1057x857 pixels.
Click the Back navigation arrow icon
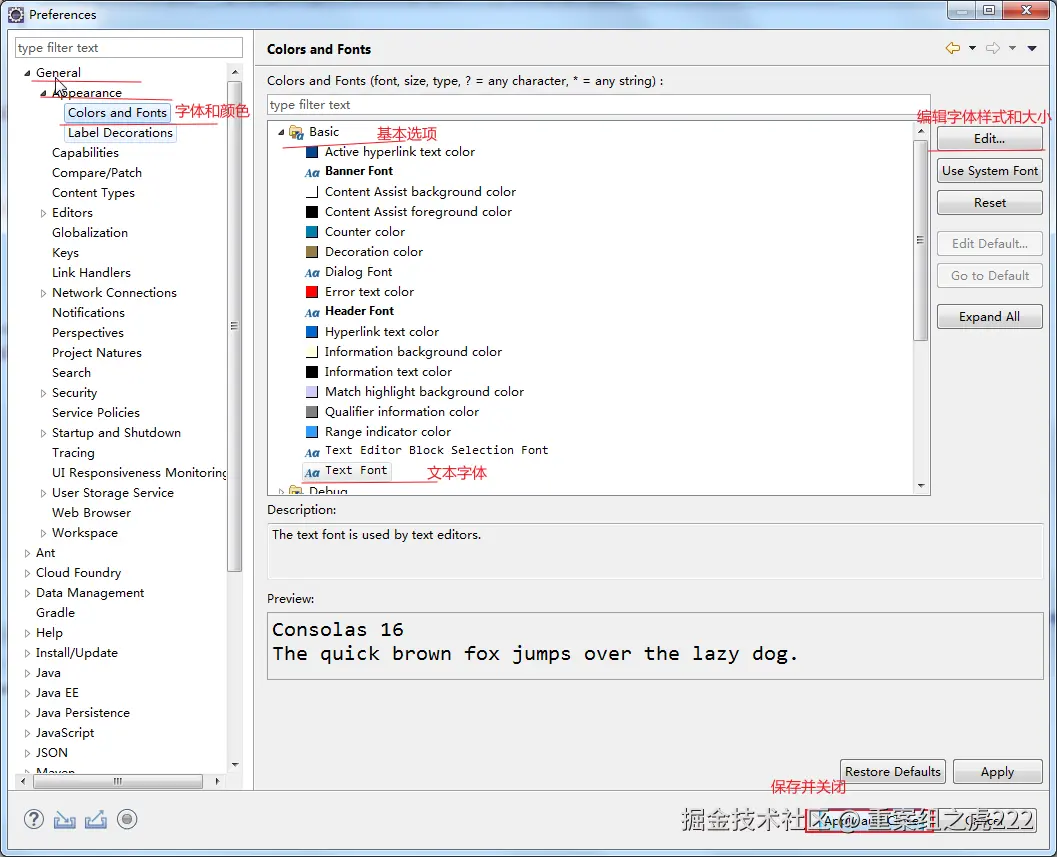point(953,48)
